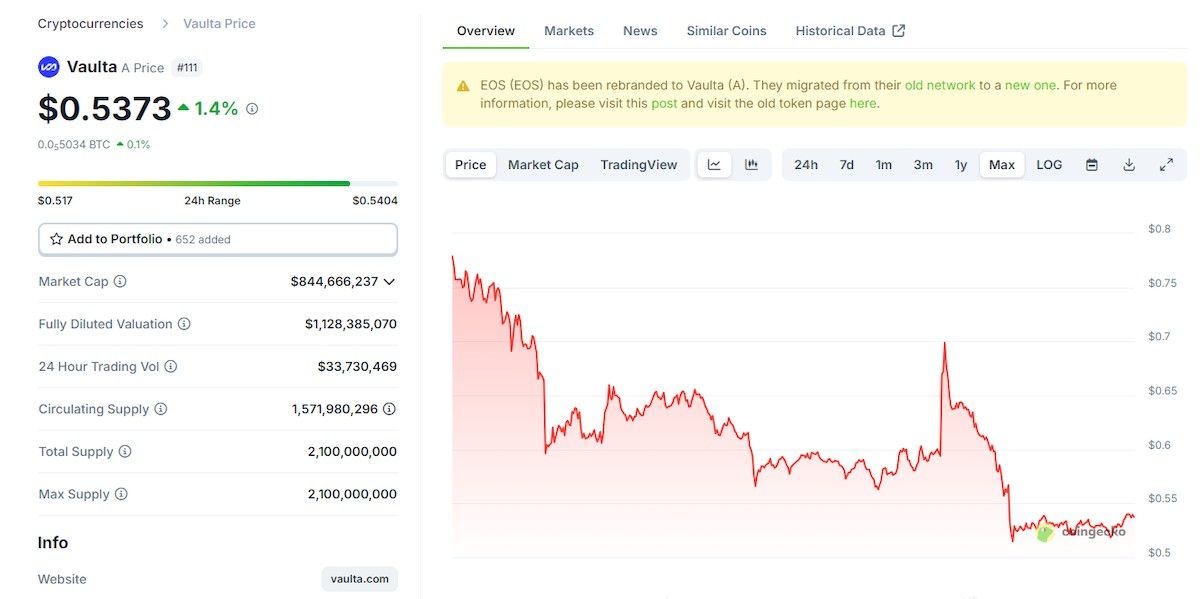Open Historical Data via its external link icon
Viewport: 1200px width, 599px height.
coord(898,30)
